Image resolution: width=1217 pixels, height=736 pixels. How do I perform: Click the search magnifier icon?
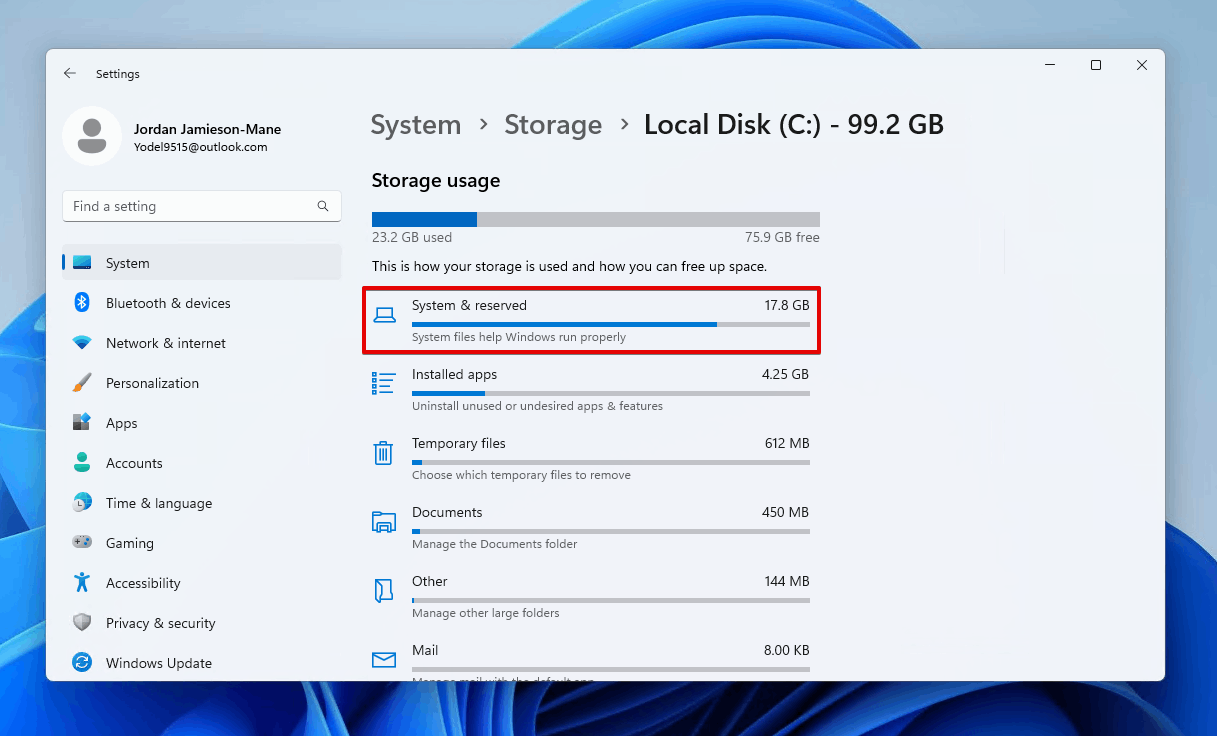323,206
